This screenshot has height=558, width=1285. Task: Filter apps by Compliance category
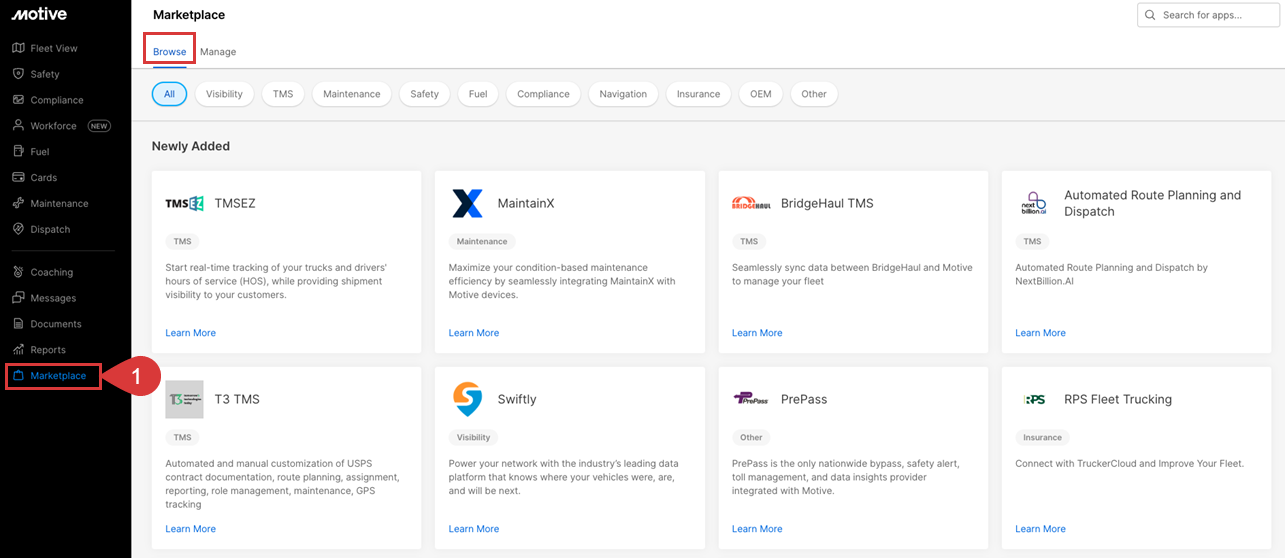543,94
